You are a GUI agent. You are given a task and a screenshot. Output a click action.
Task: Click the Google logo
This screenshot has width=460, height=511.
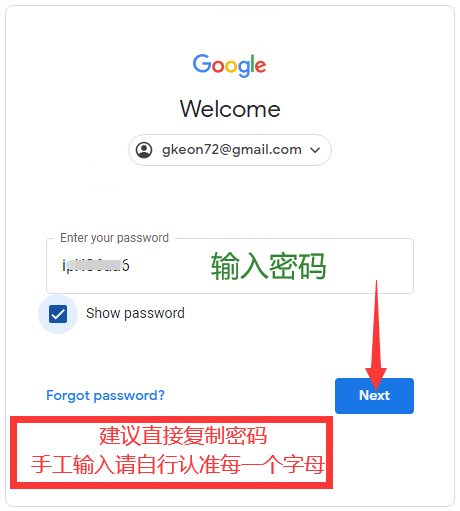tap(229, 65)
